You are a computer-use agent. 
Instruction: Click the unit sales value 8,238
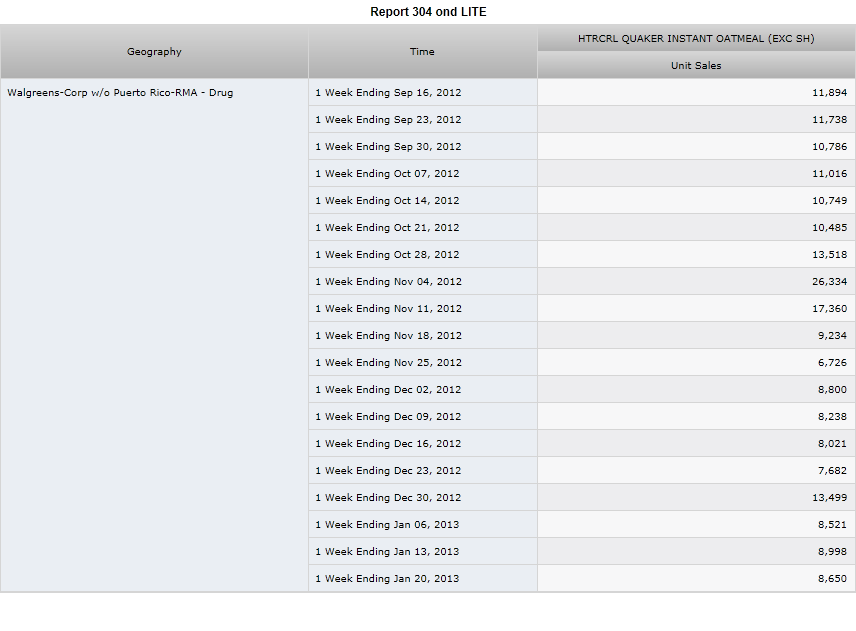point(832,417)
